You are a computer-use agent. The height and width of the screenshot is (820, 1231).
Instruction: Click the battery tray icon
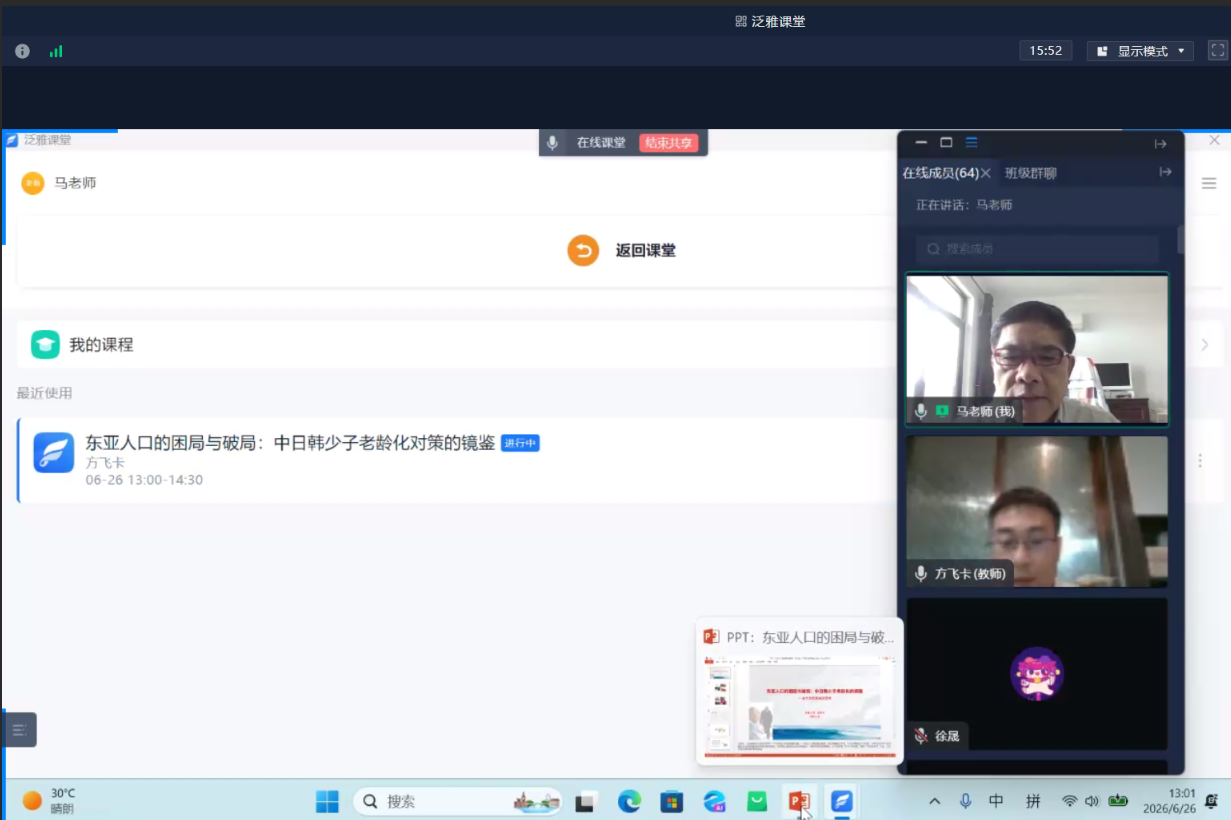[1117, 801]
